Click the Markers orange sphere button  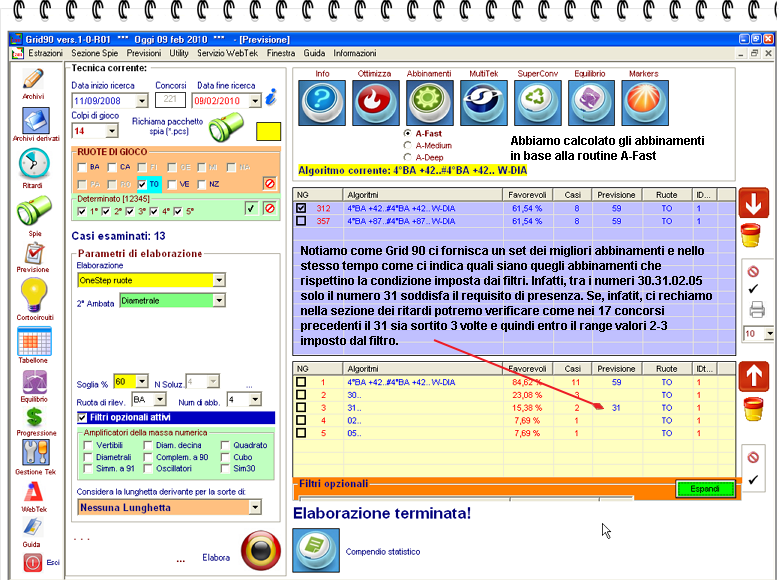(x=645, y=103)
